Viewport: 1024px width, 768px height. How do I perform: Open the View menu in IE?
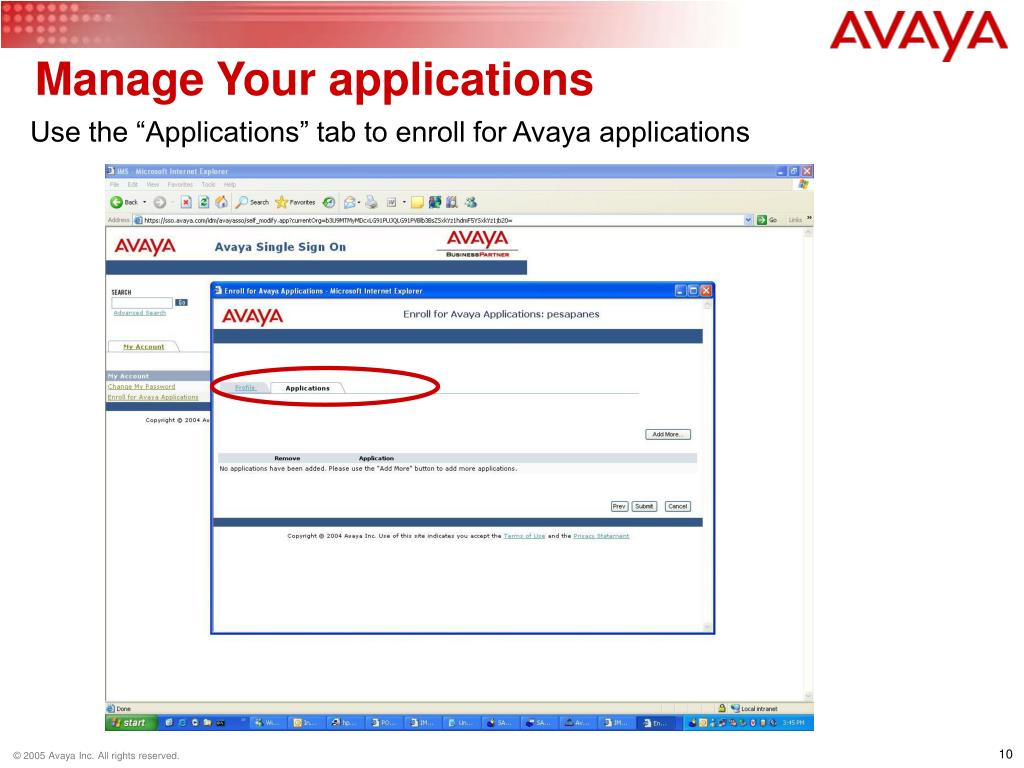[x=153, y=185]
